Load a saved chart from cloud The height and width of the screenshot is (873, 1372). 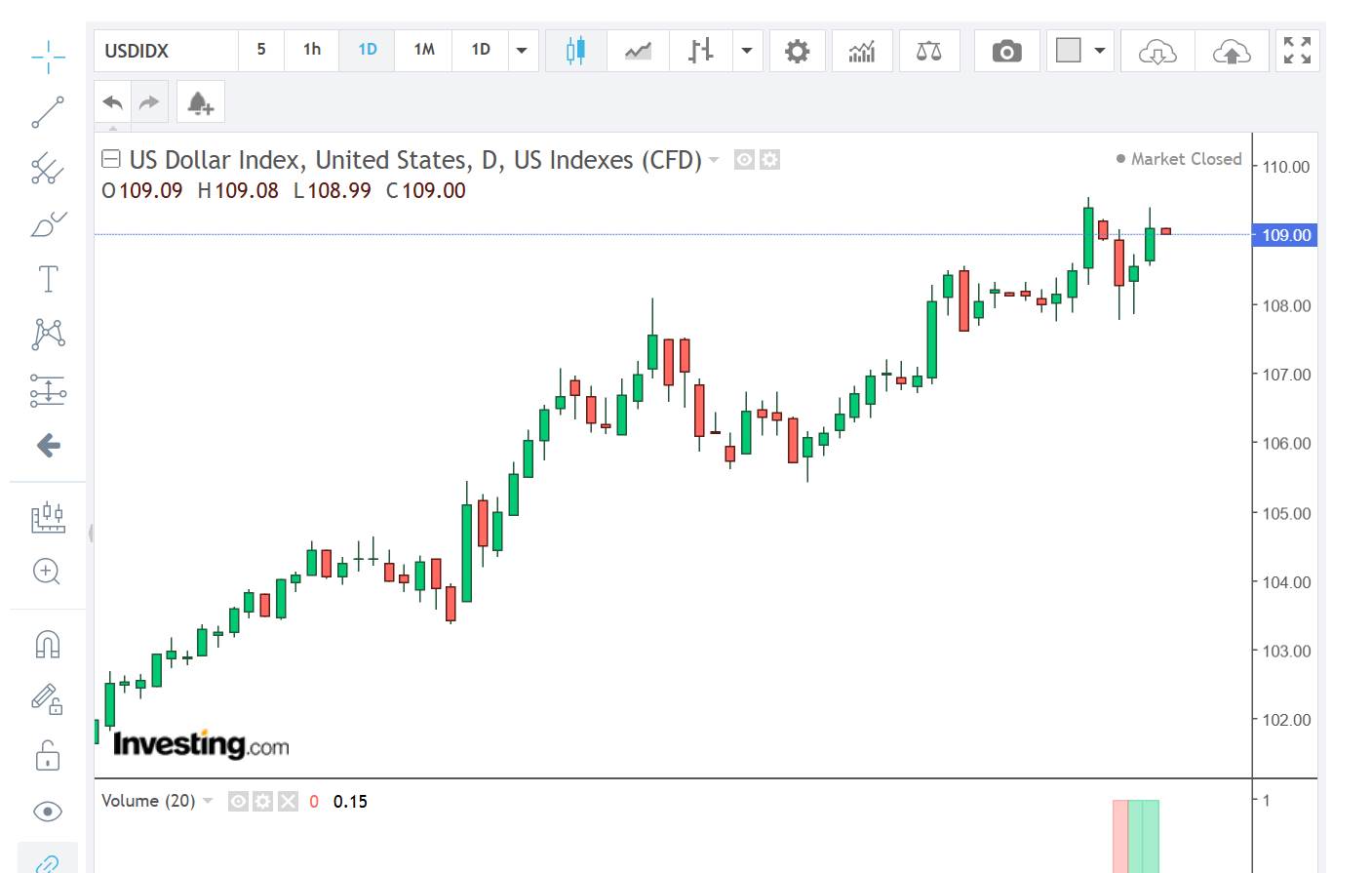[x=1157, y=51]
